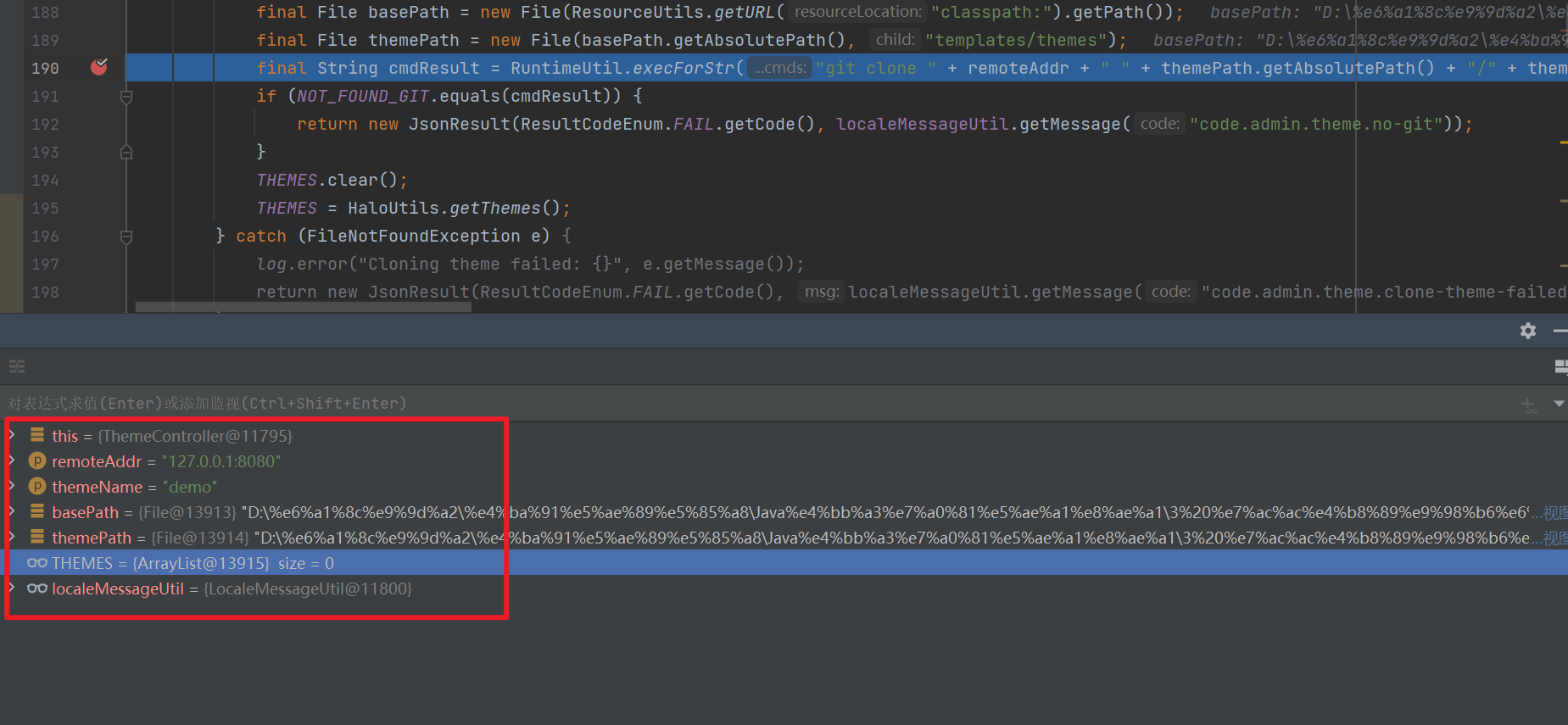1568x725 pixels.
Task: Click the editor horizontal scrollbar thumb
Action: tap(303, 308)
